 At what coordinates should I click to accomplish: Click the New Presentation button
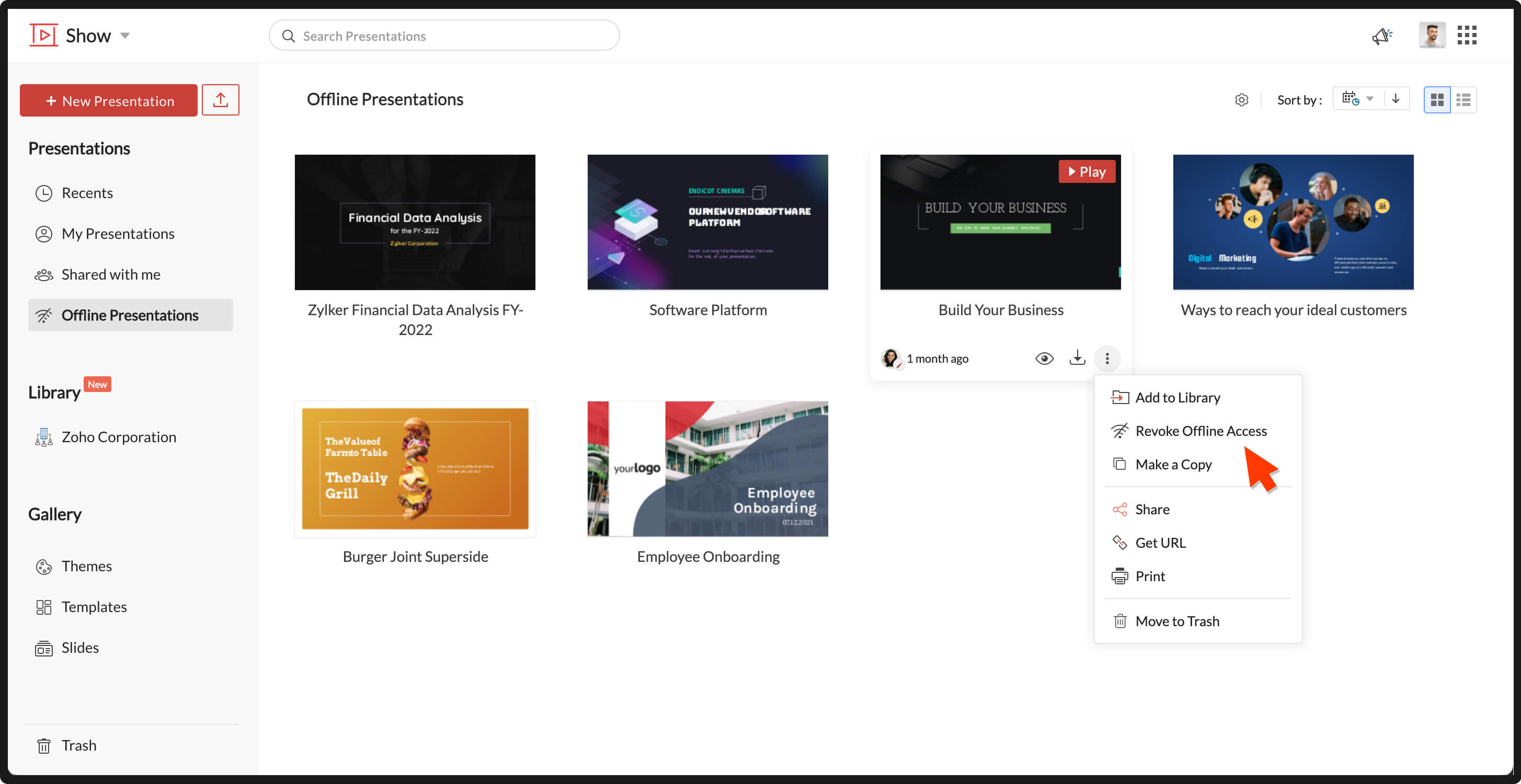[109, 100]
